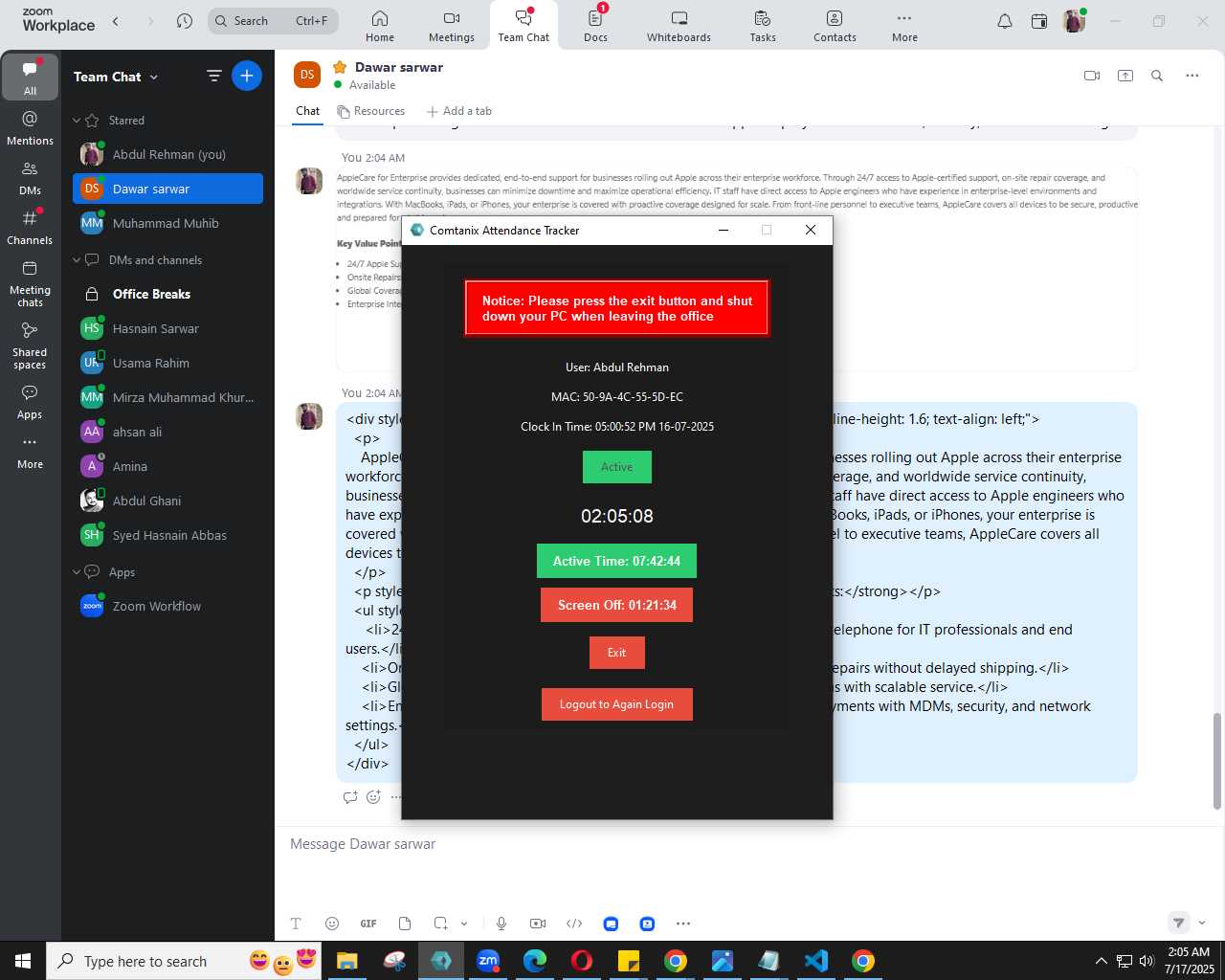Open Opera from the taskbar
The height and width of the screenshot is (980, 1225).
(x=582, y=961)
